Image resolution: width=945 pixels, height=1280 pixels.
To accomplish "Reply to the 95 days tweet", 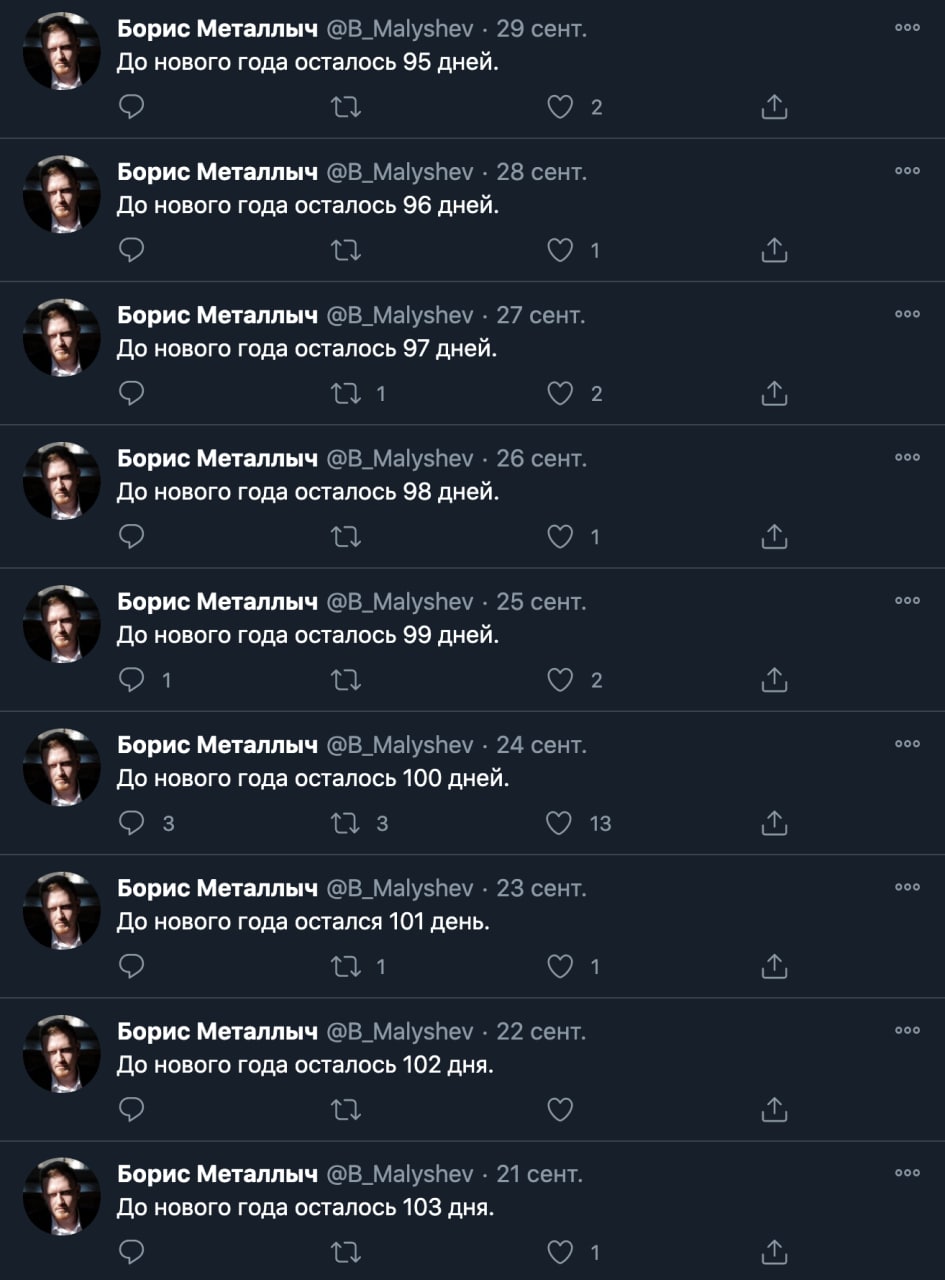I will tap(132, 107).
